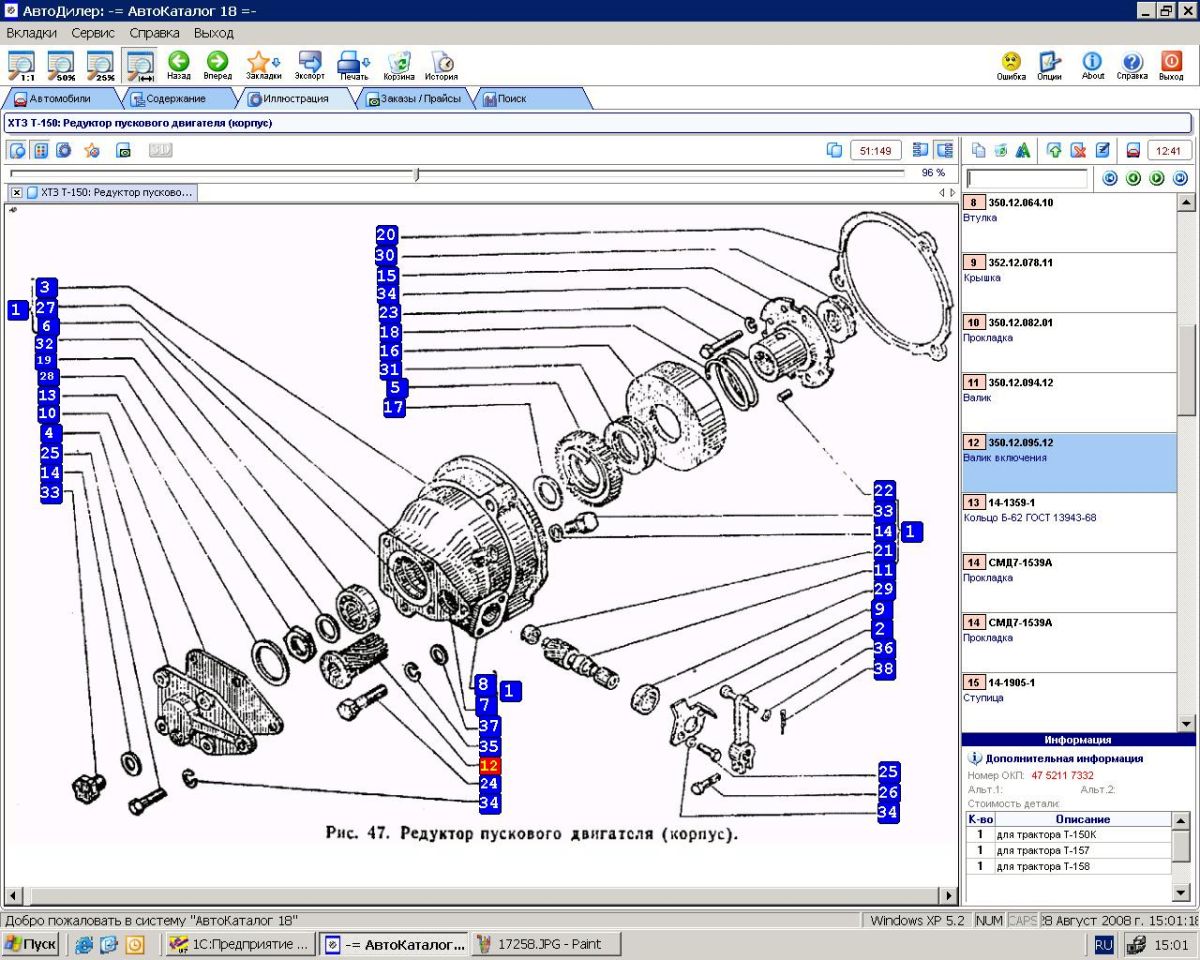Click the green Назад back arrow
The width and height of the screenshot is (1200, 960).
[x=179, y=62]
